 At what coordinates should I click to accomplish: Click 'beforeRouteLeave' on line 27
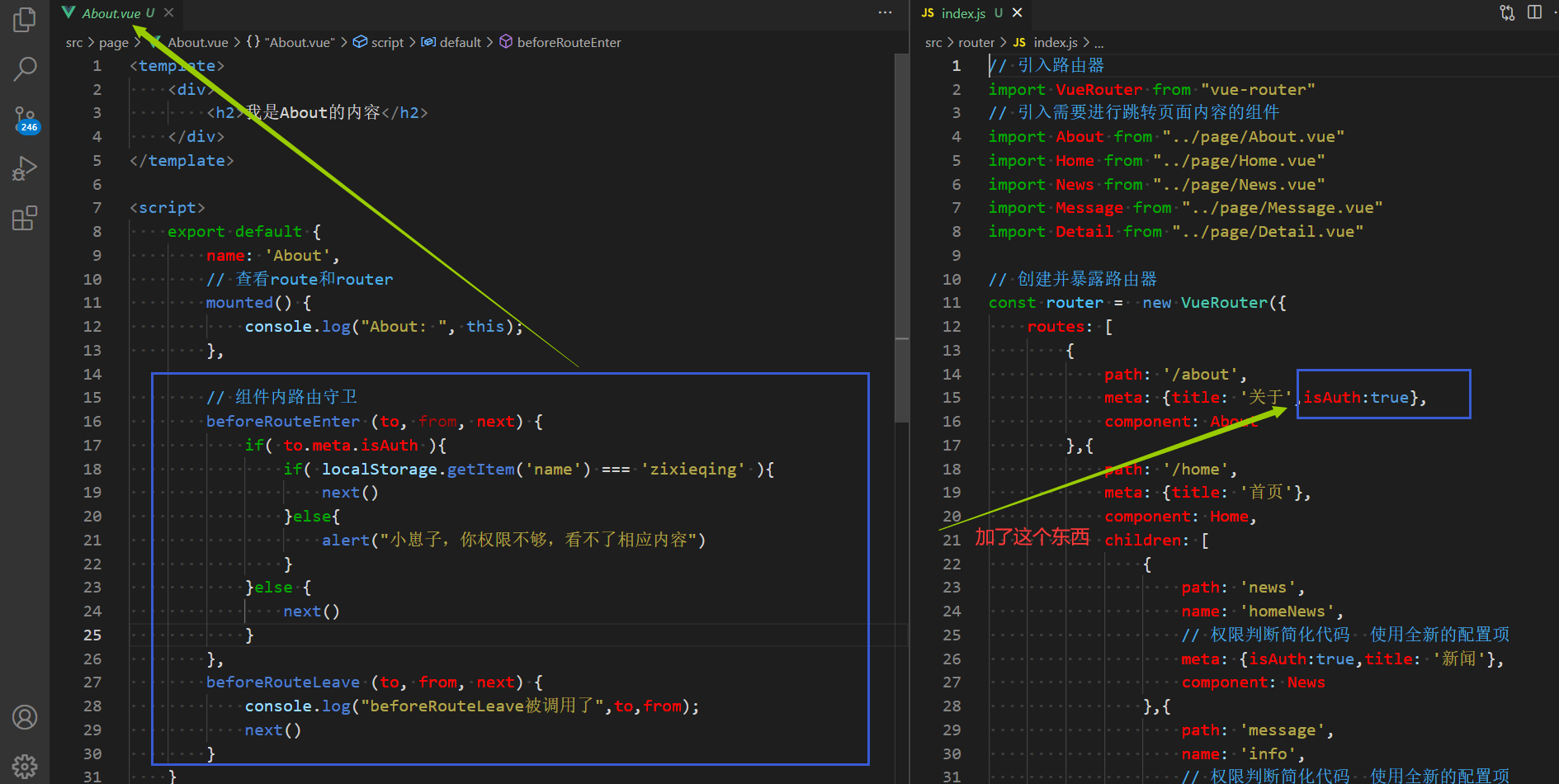point(283,682)
